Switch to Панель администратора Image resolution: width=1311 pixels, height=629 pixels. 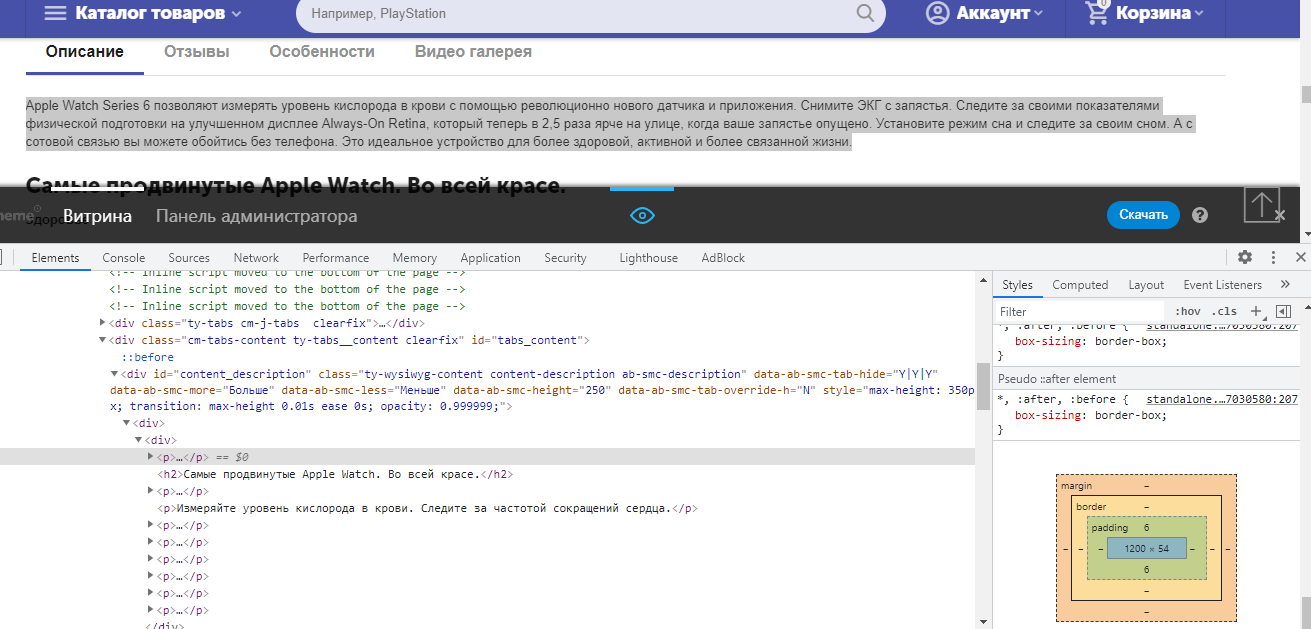256,216
